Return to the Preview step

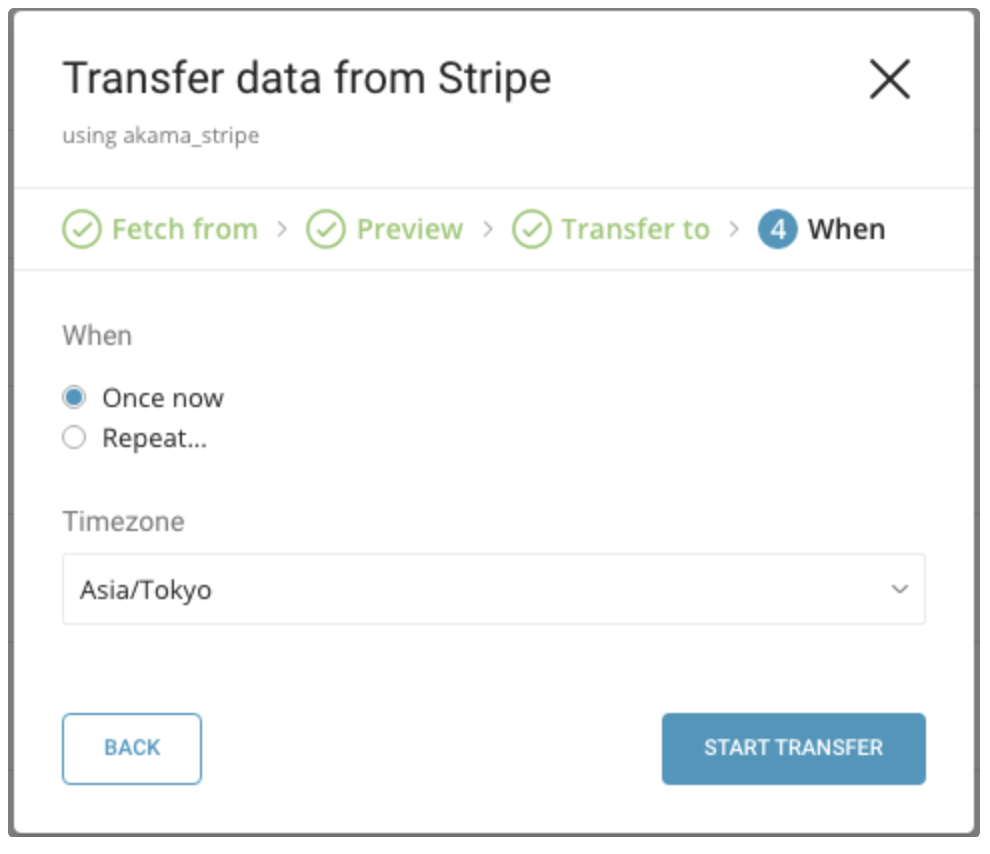(409, 229)
